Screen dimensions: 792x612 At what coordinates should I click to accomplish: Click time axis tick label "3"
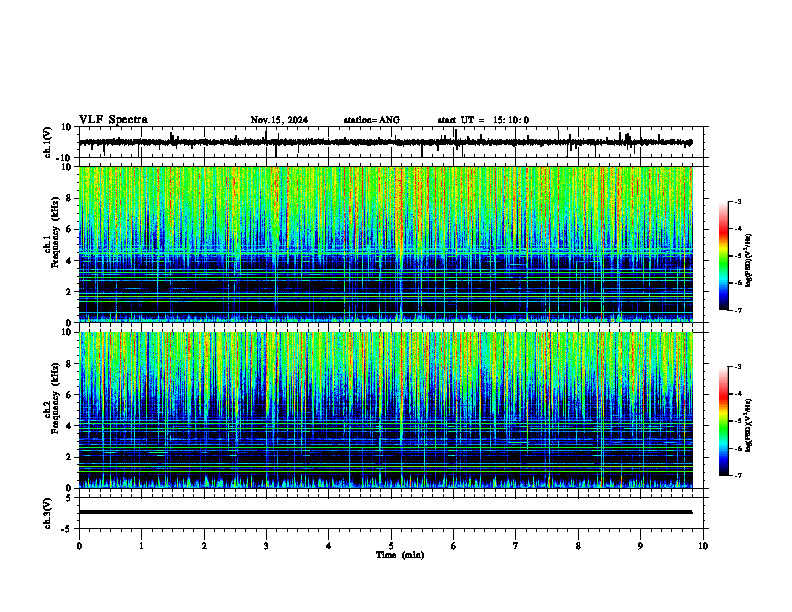266,546
